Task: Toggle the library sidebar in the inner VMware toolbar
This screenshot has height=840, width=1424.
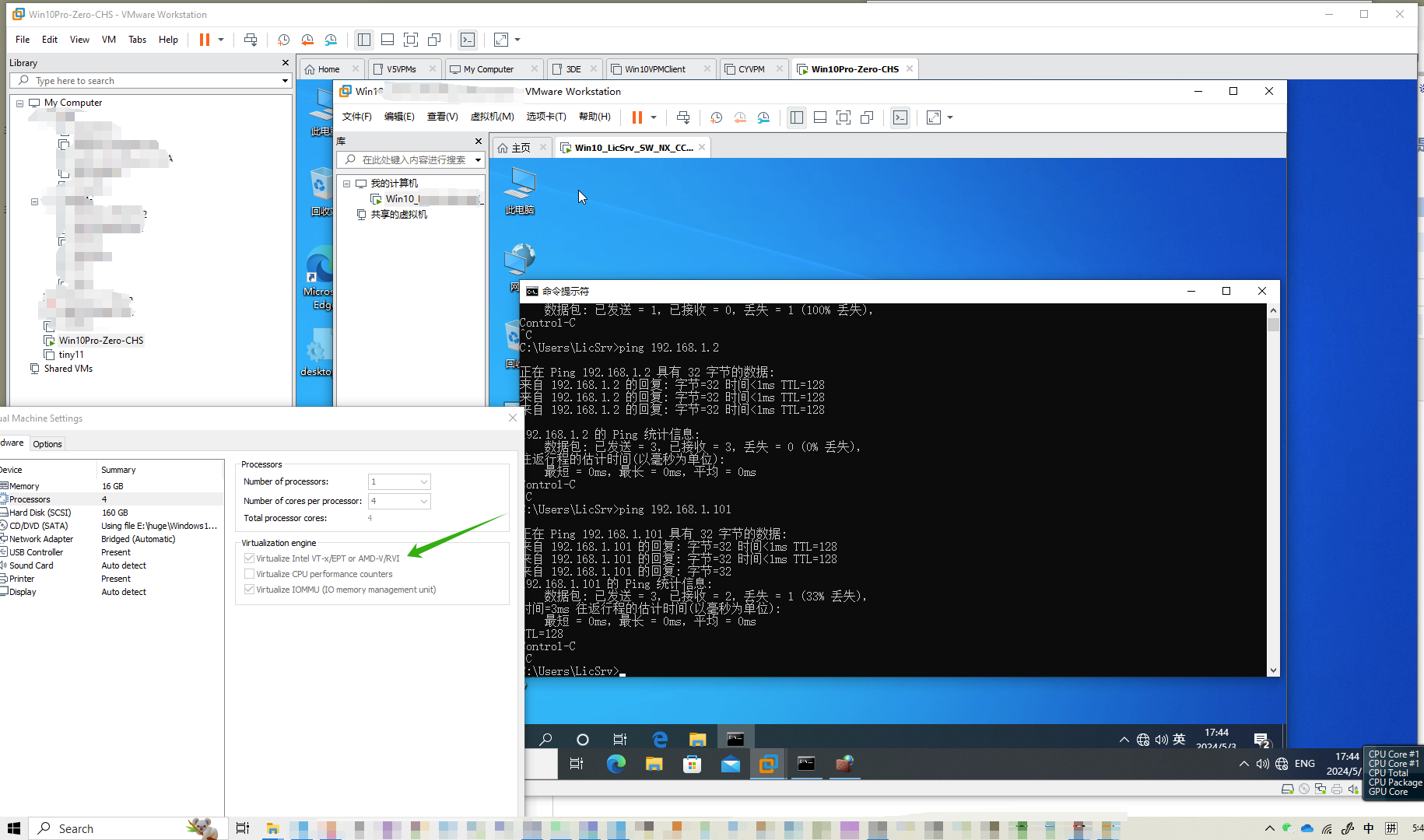Action: pyautogui.click(x=797, y=117)
